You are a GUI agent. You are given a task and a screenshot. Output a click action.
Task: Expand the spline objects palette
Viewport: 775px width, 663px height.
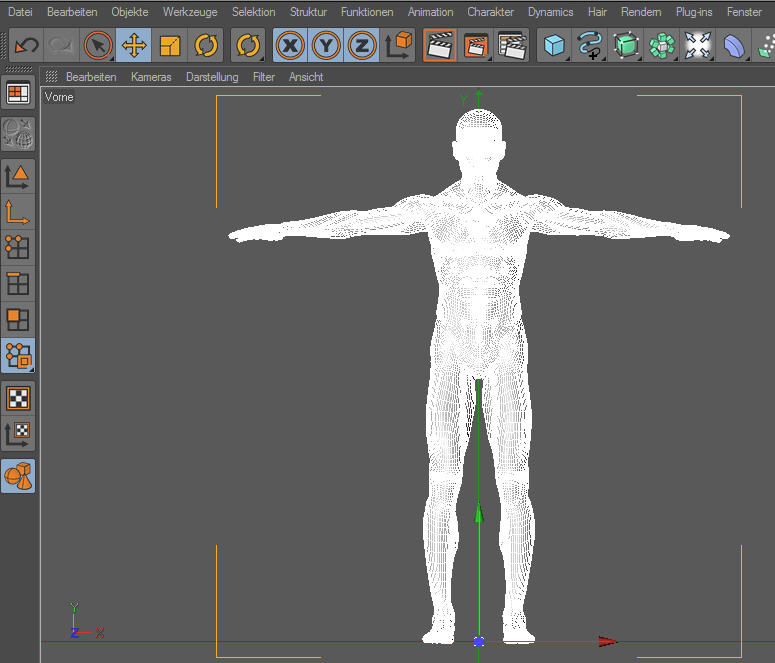coord(590,46)
